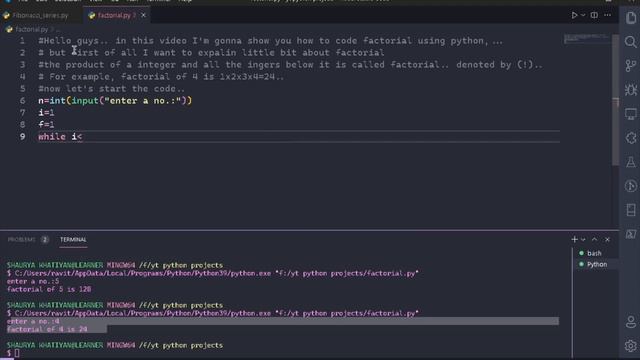Viewport: 640px width, 360px height.
Task: Open the Run and Debug bug icon
Action: pyautogui.click(x=631, y=90)
